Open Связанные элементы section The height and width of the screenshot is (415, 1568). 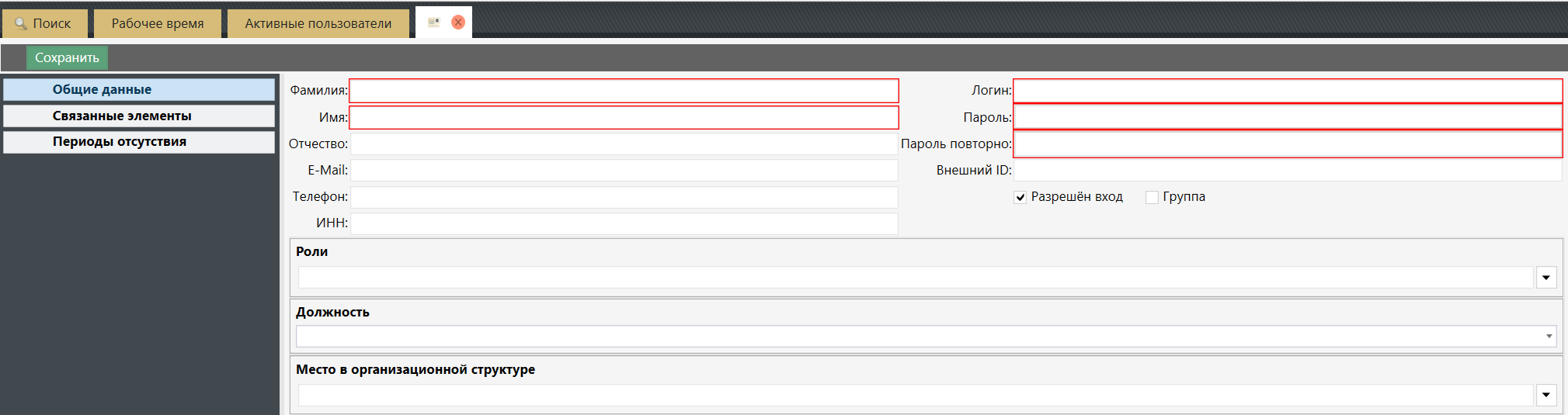pos(139,116)
